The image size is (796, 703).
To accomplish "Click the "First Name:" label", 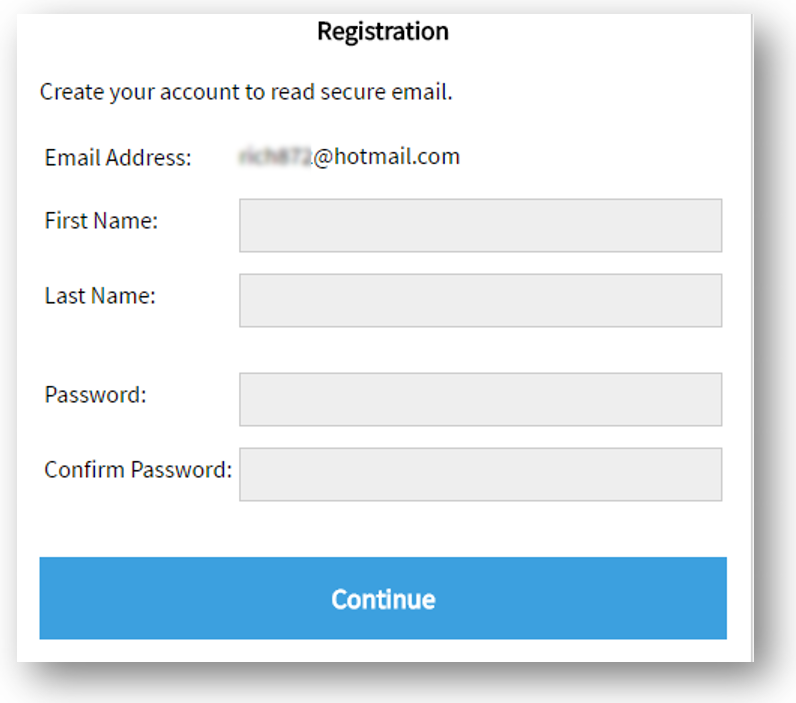I will pos(101,221).
